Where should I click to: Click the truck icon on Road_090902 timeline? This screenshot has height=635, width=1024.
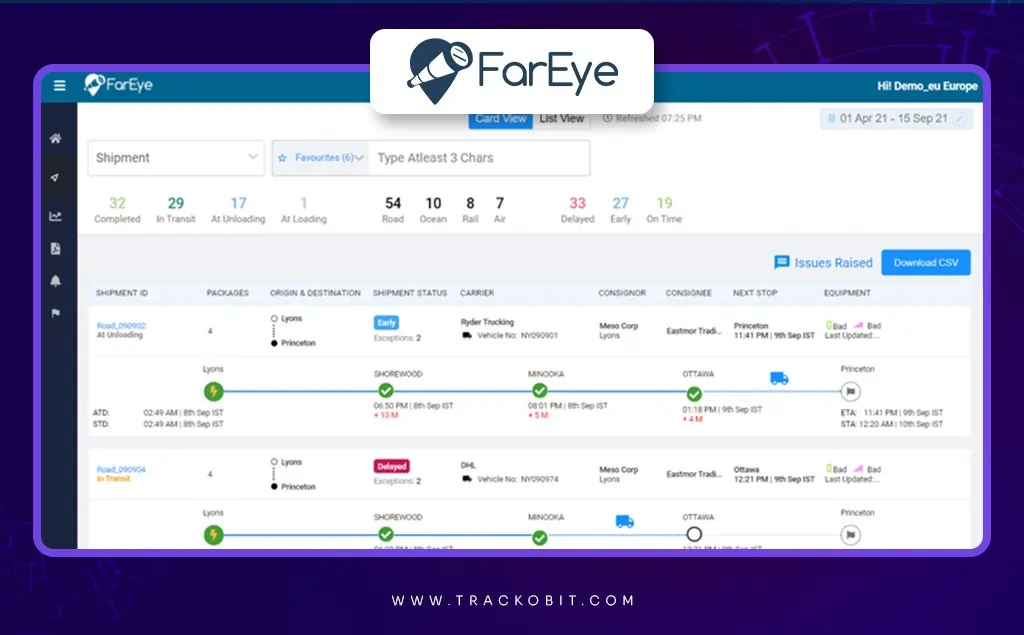pyautogui.click(x=779, y=378)
